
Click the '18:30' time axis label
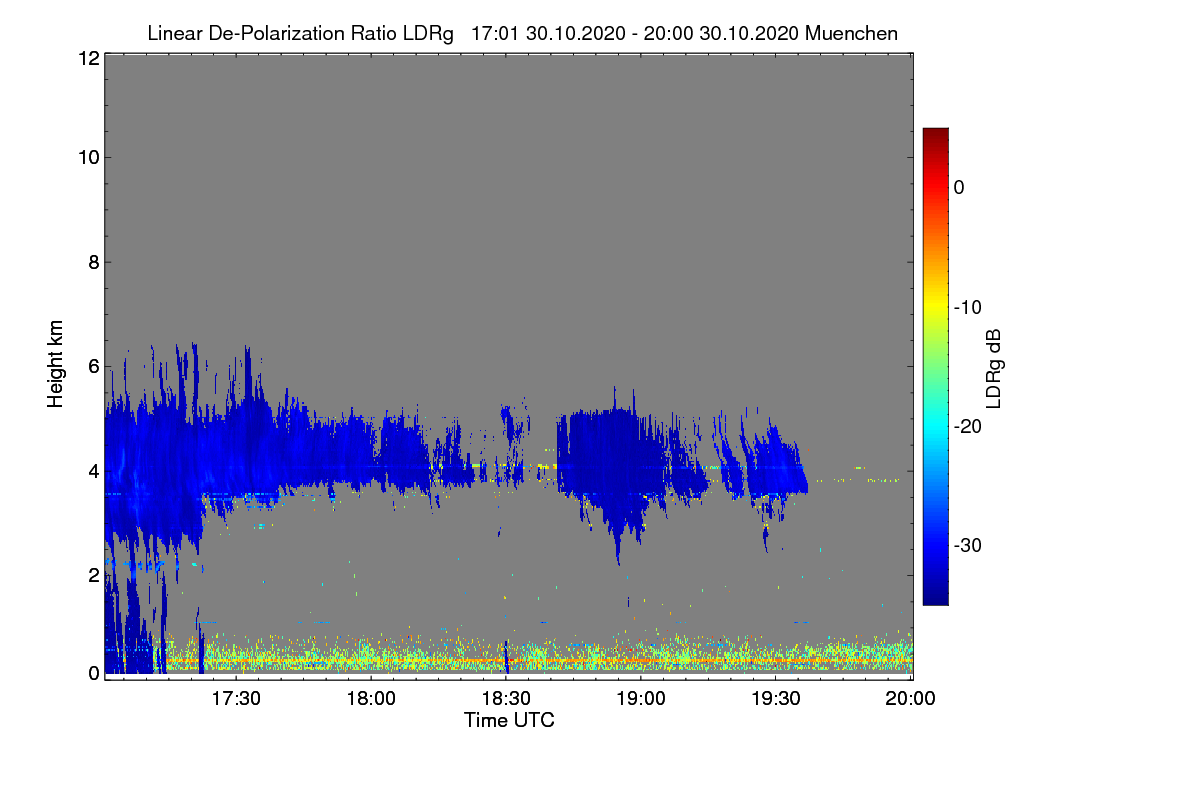(x=507, y=699)
